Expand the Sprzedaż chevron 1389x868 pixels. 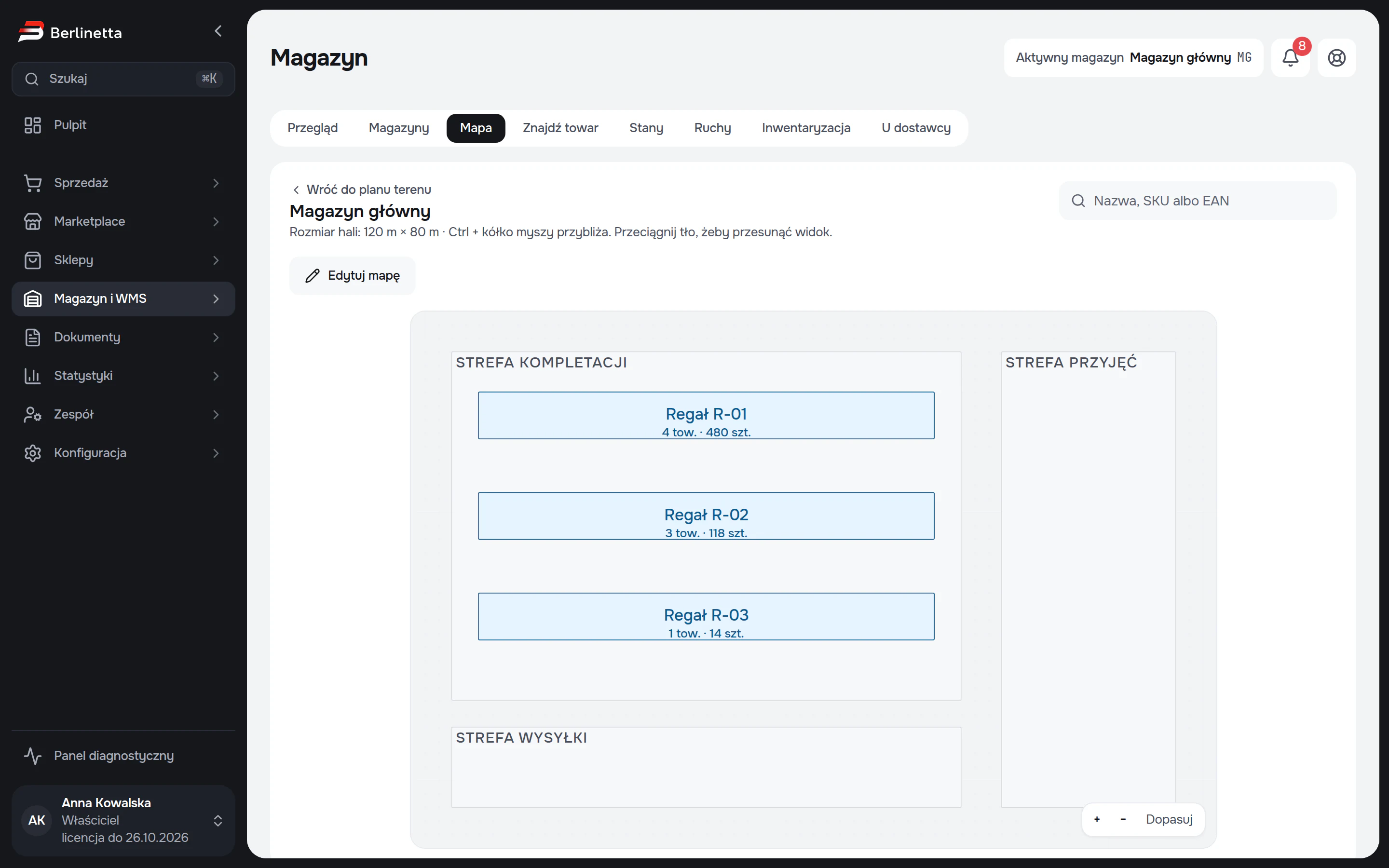216,183
